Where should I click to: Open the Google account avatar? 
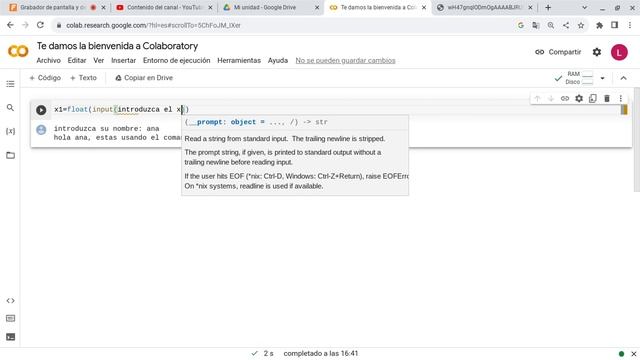[x=619, y=52]
